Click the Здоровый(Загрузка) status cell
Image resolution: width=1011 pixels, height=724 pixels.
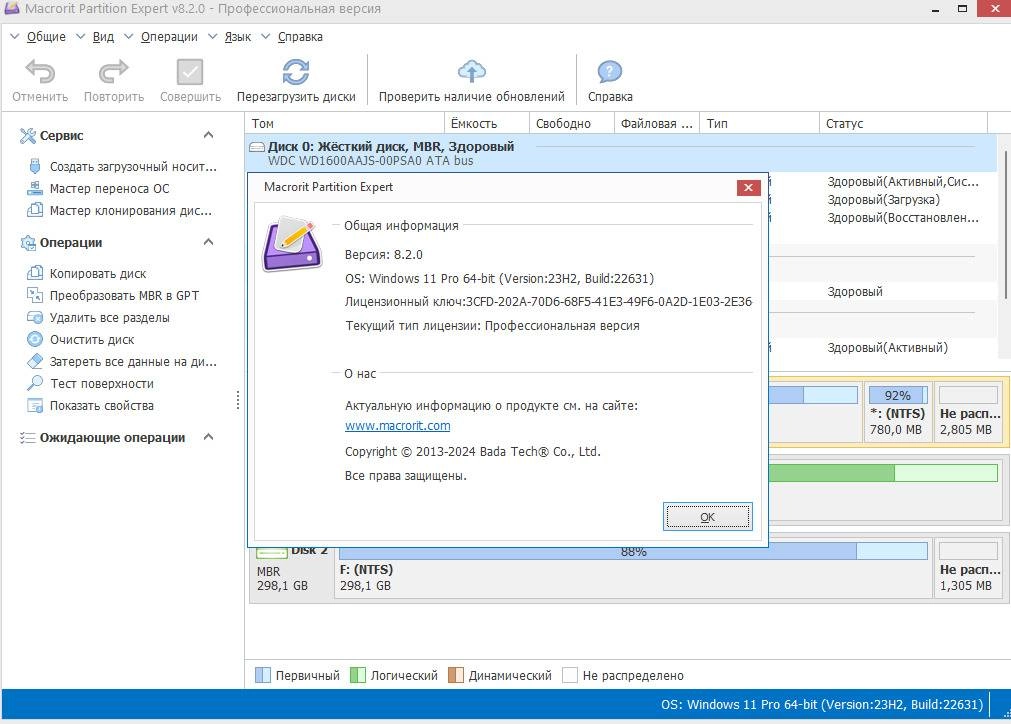pyautogui.click(x=883, y=200)
